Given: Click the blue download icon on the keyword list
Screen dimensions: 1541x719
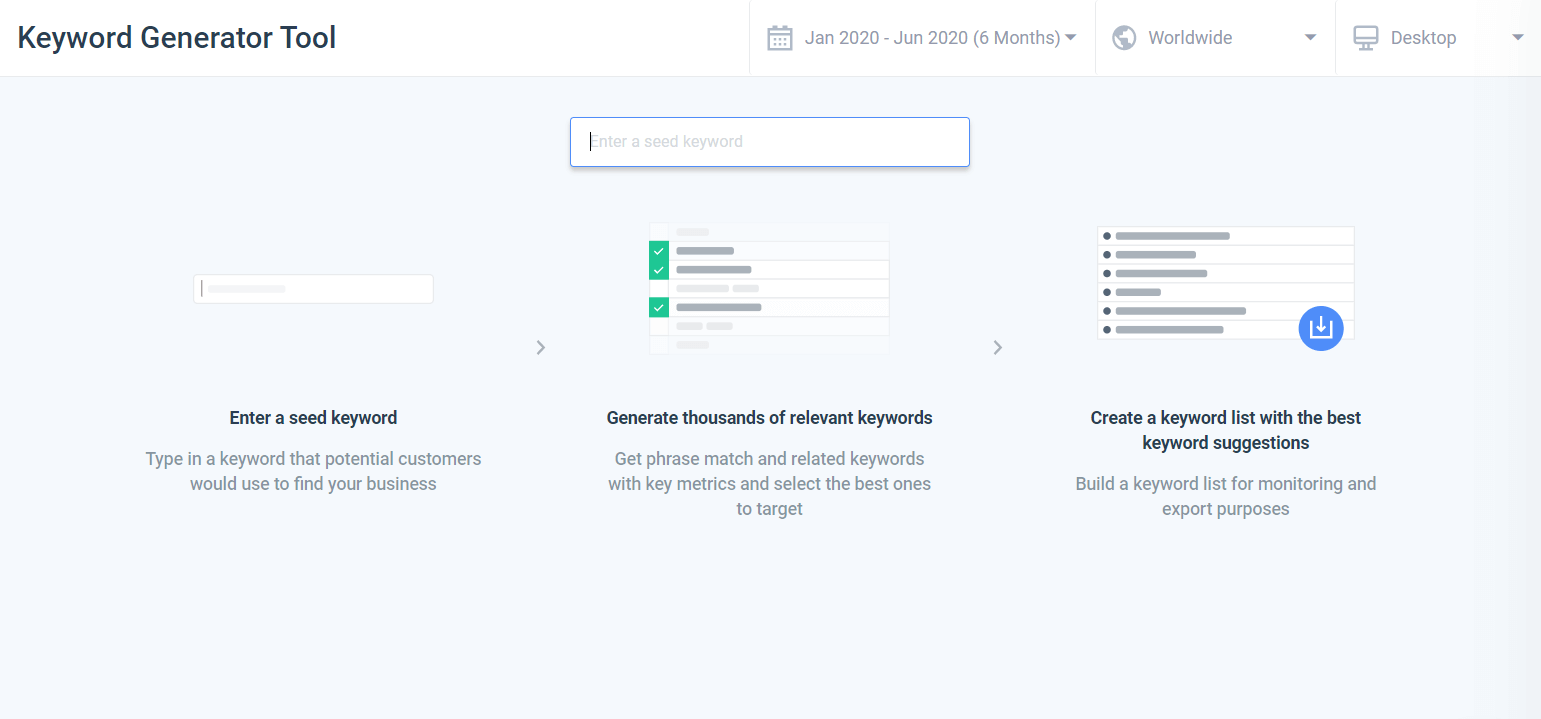Looking at the screenshot, I should click(1320, 328).
